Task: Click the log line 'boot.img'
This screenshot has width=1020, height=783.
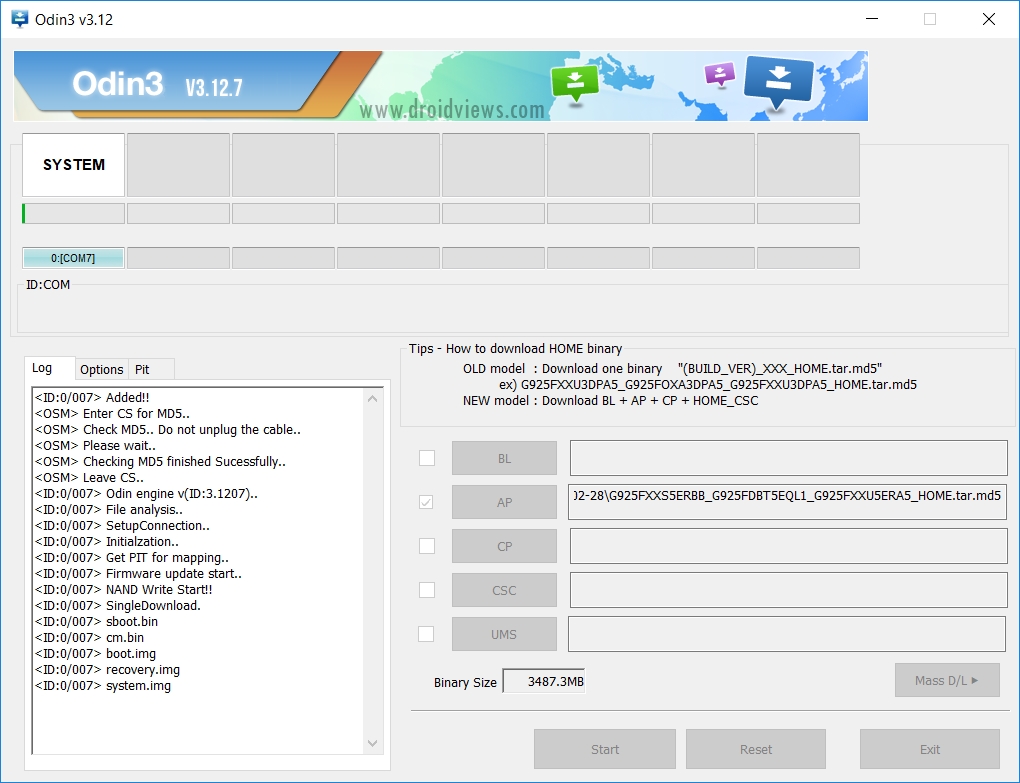Action: coord(95,654)
